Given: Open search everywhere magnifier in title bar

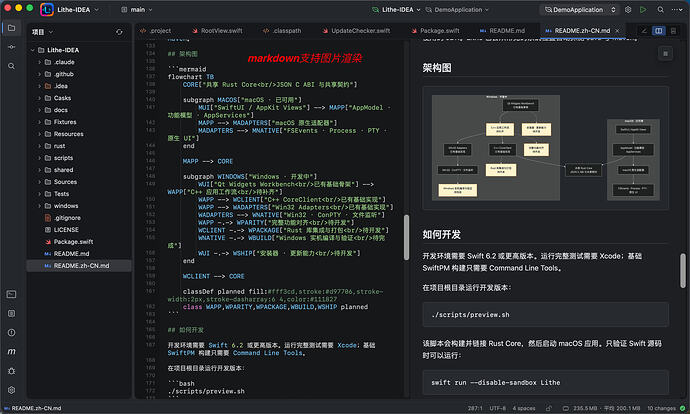Looking at the screenshot, I should (661, 9).
